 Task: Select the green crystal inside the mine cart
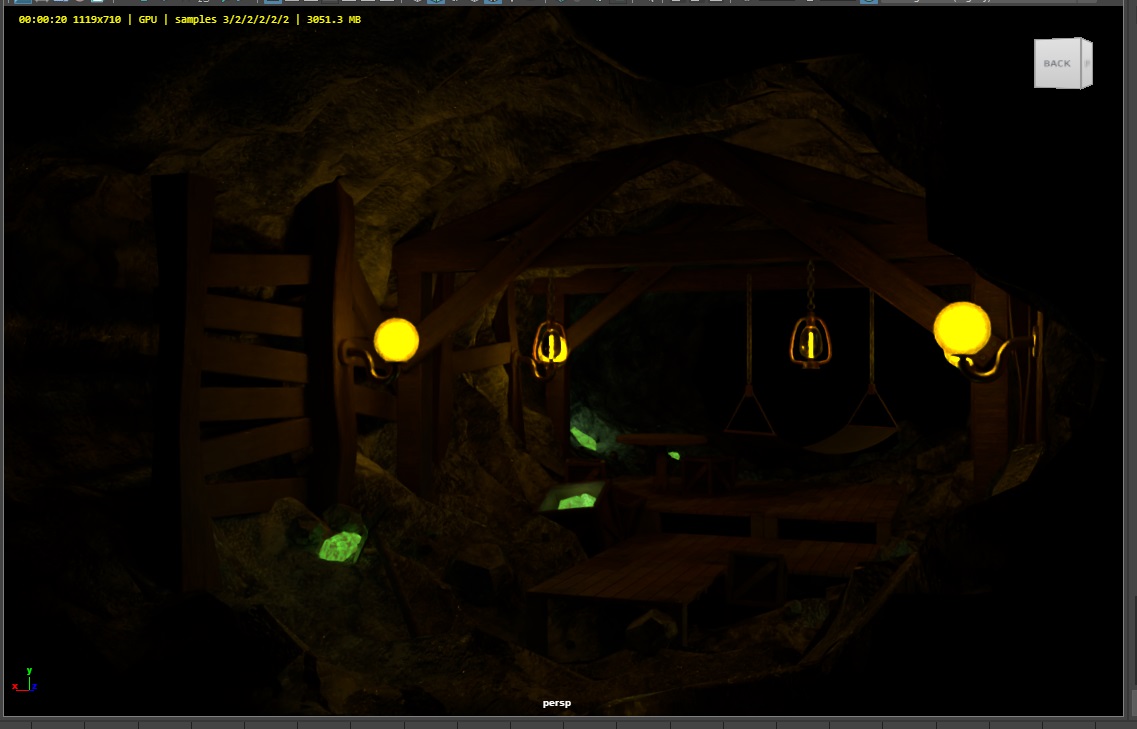coord(576,499)
